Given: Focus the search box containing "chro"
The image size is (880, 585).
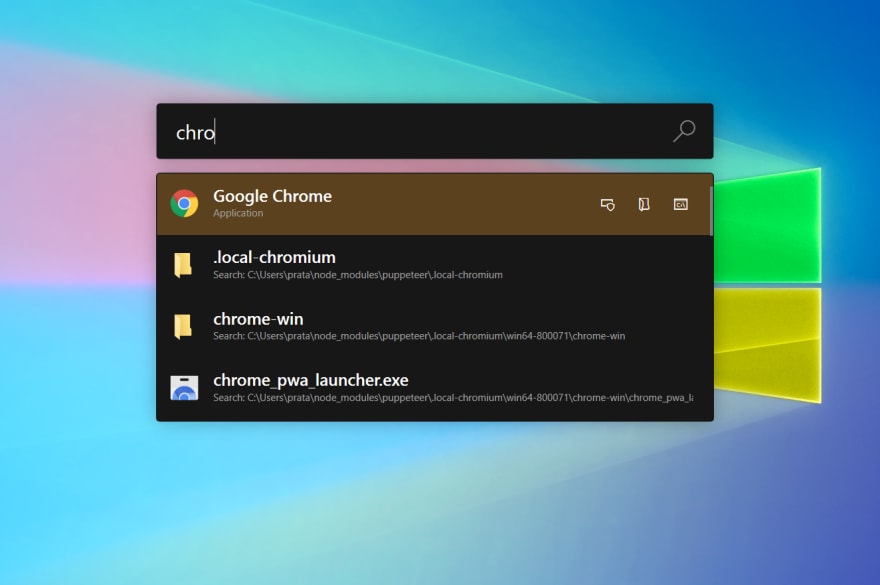Looking at the screenshot, I should coord(435,131).
